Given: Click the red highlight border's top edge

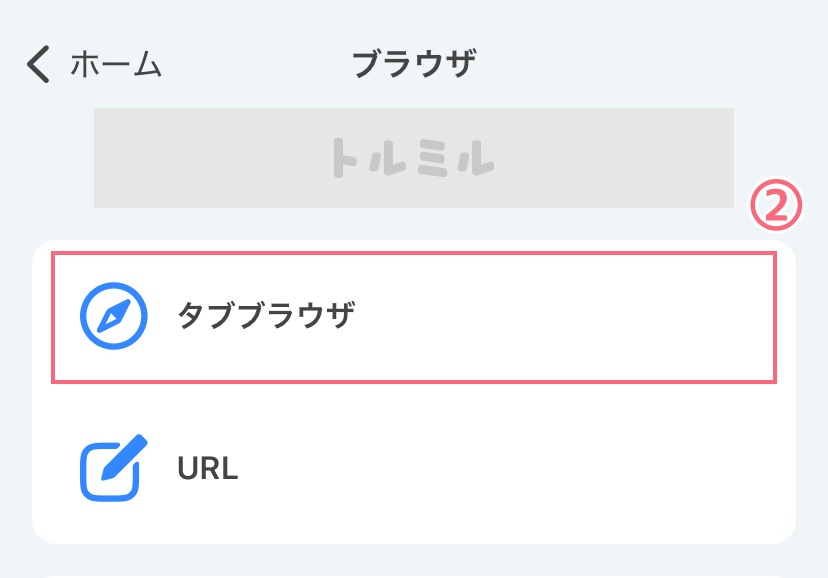Looking at the screenshot, I should point(413,254).
